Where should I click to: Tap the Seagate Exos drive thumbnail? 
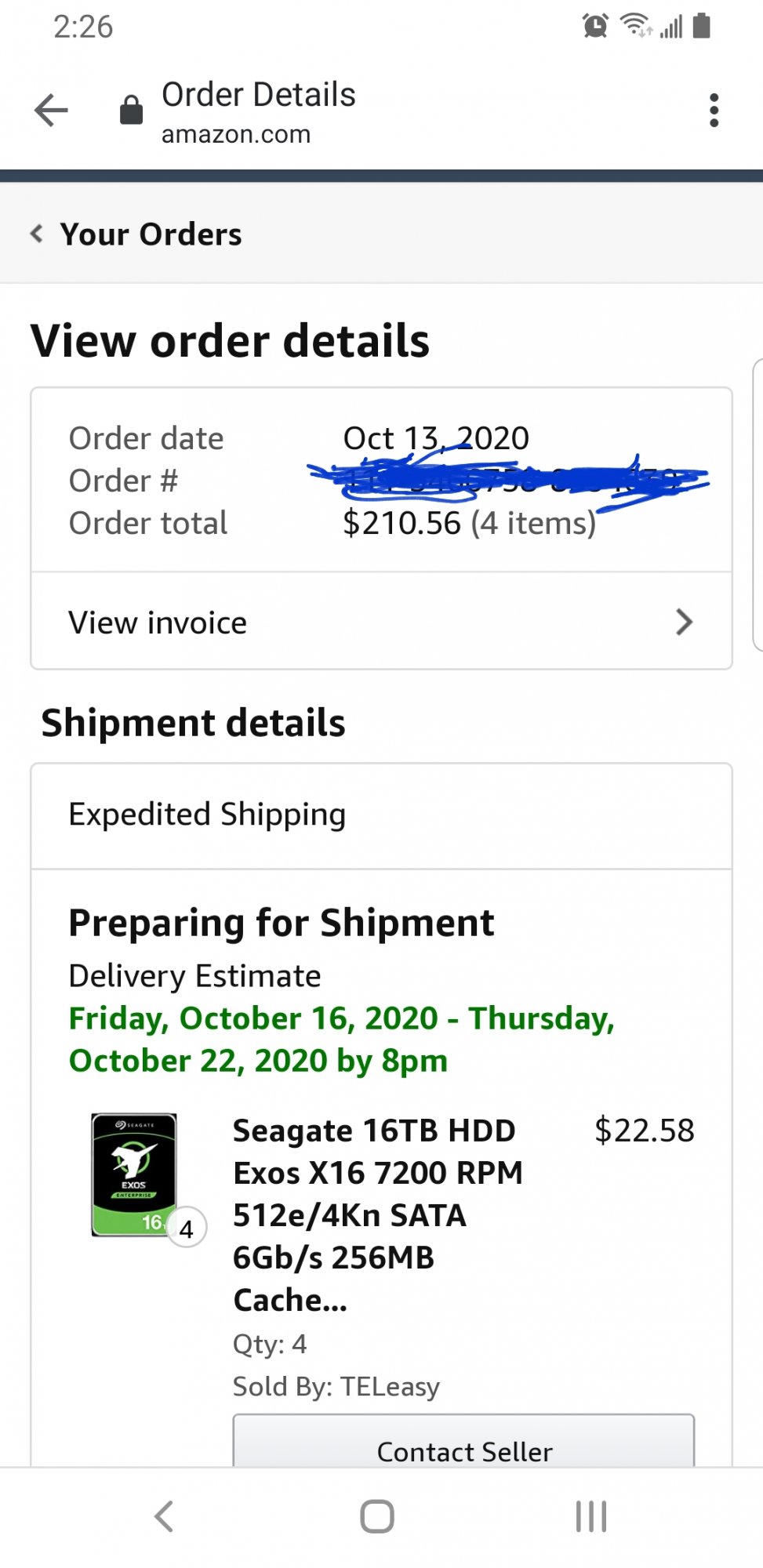tap(134, 1174)
